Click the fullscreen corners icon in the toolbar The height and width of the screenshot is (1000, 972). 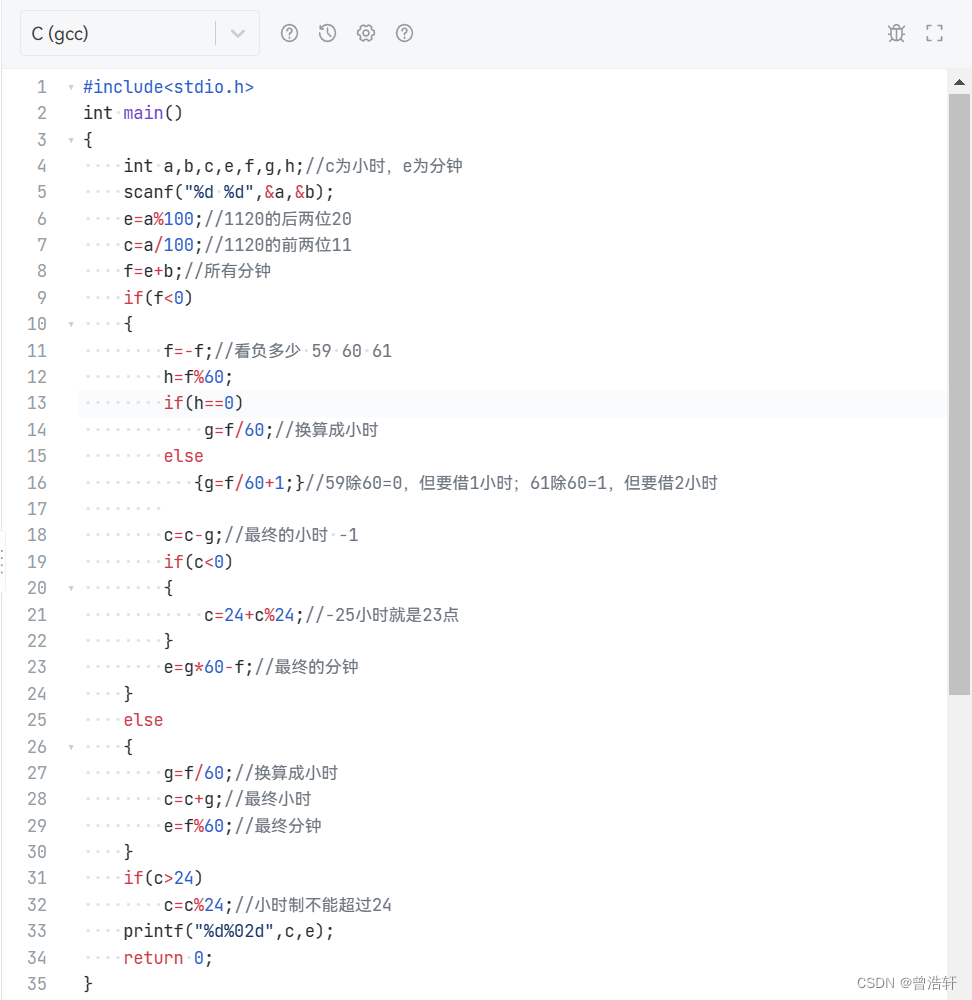pos(934,33)
